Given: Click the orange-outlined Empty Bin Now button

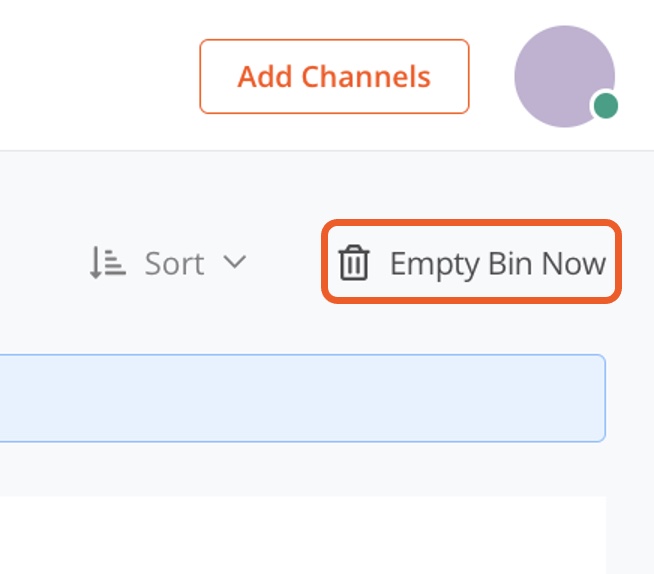Looking at the screenshot, I should pos(472,261).
